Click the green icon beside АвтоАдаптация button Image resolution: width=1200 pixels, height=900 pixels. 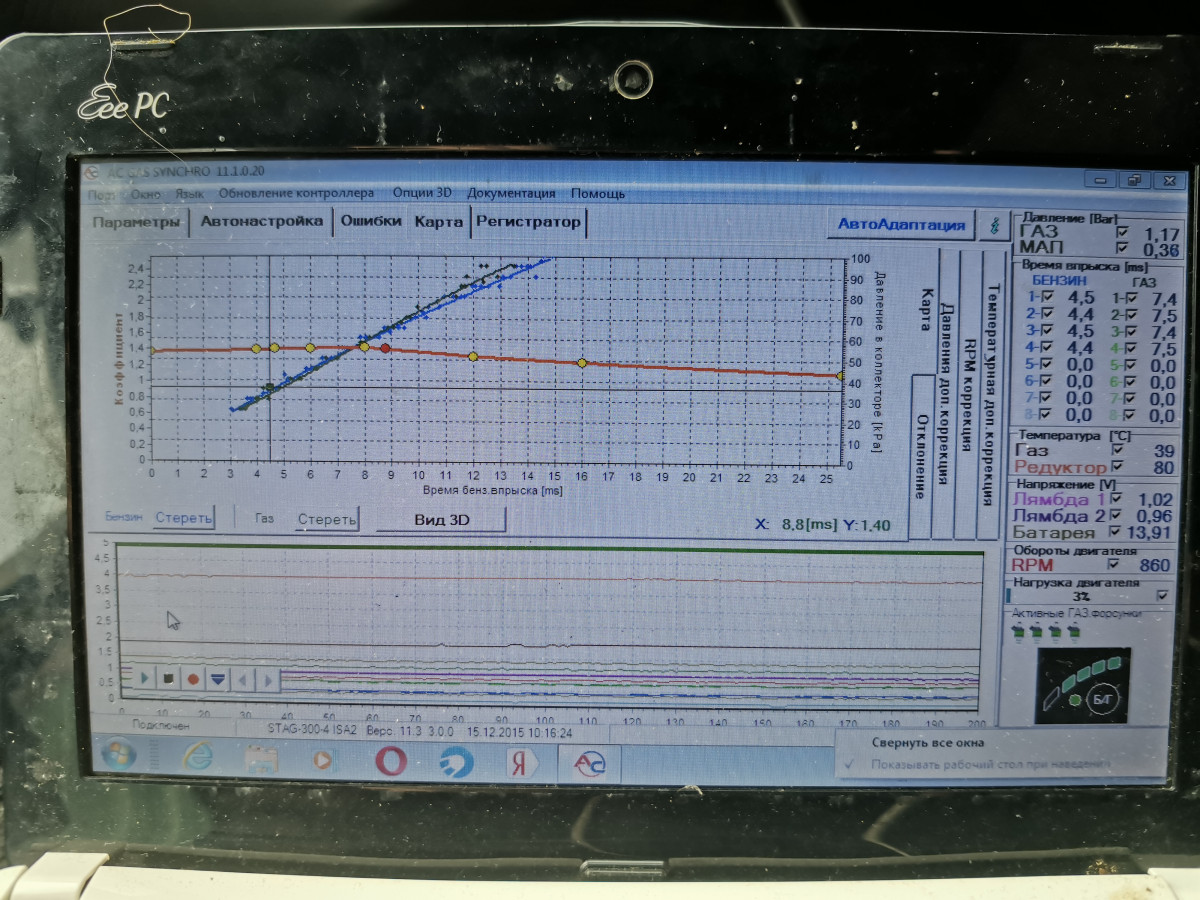point(993,225)
